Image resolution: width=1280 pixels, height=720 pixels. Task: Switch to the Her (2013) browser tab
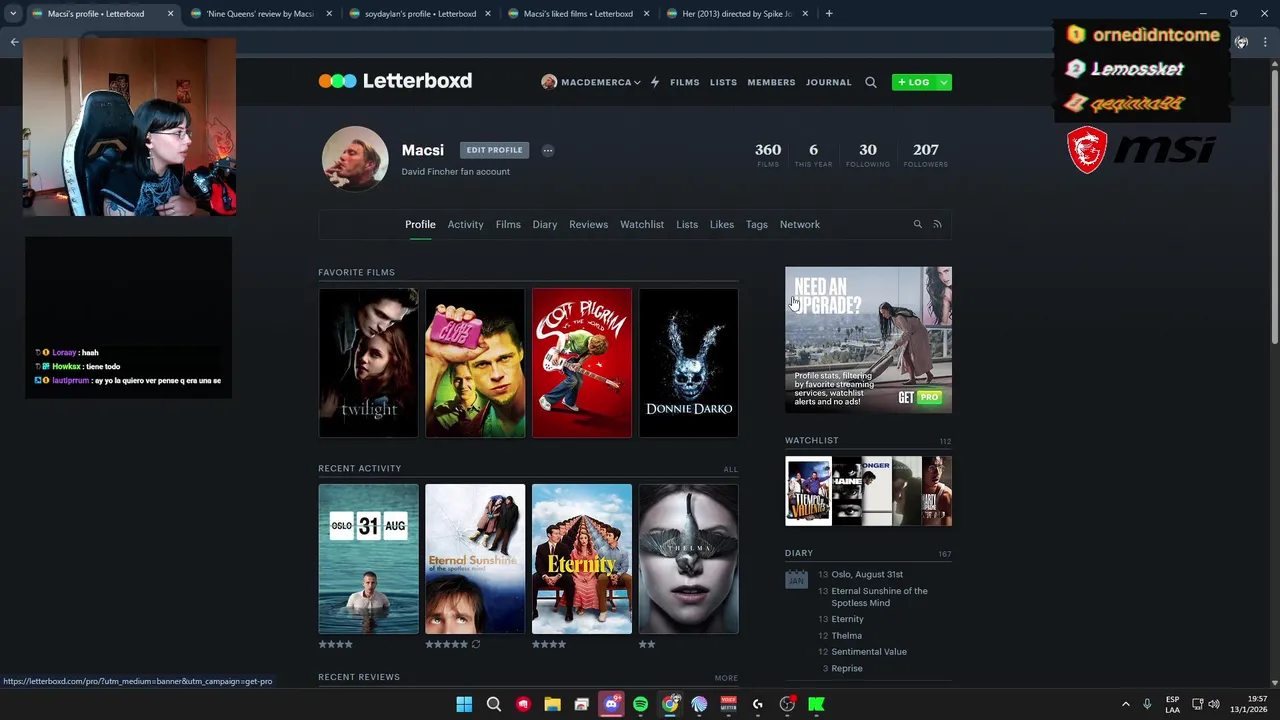click(737, 14)
